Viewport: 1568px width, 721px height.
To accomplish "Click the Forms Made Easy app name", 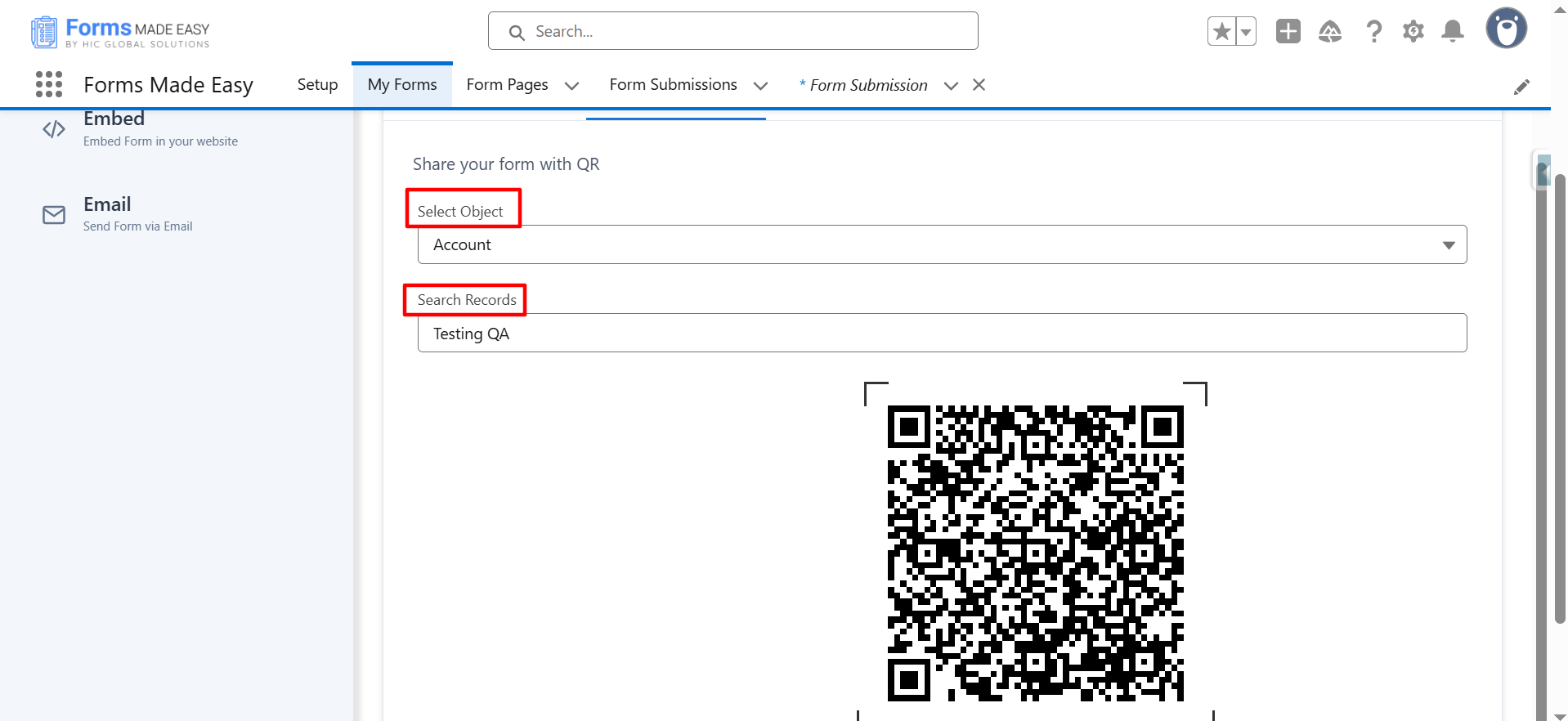I will coord(168,85).
